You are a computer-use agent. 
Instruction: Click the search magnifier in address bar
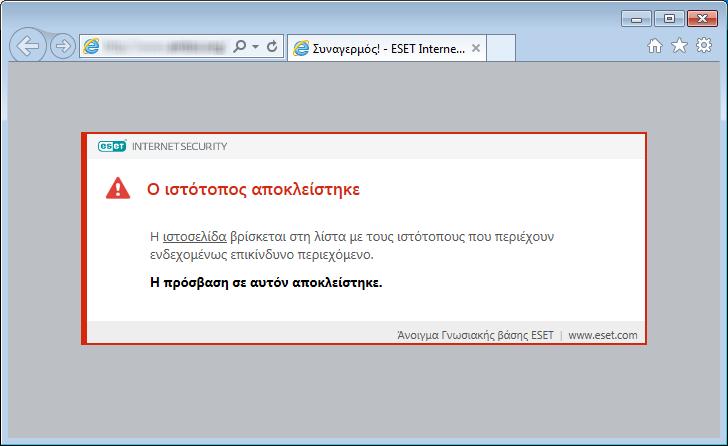coord(240,46)
